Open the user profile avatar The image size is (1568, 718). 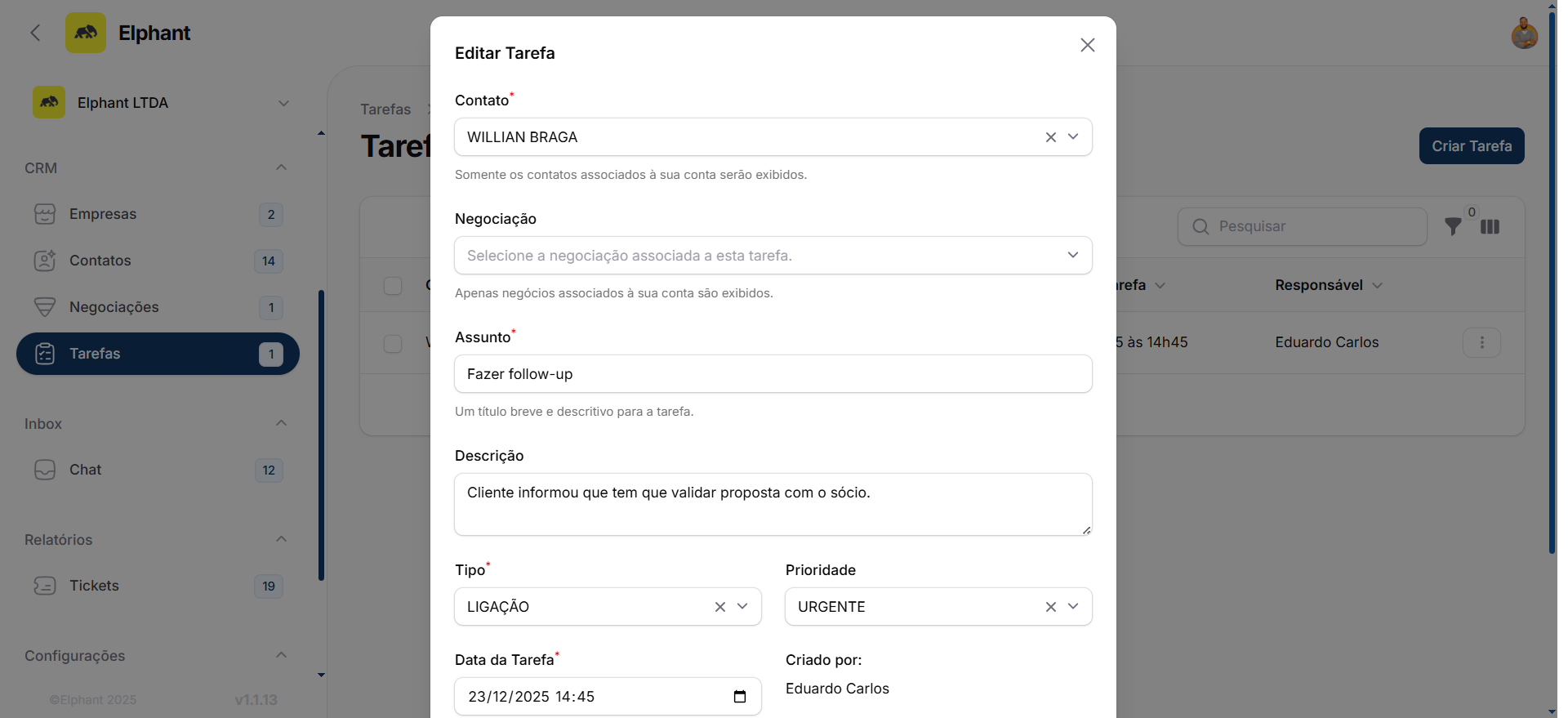click(1524, 33)
